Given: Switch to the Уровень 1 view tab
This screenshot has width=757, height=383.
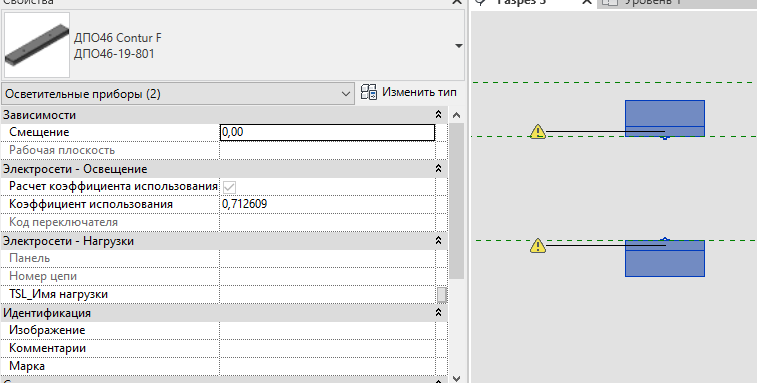Looking at the screenshot, I should tap(652, 2).
